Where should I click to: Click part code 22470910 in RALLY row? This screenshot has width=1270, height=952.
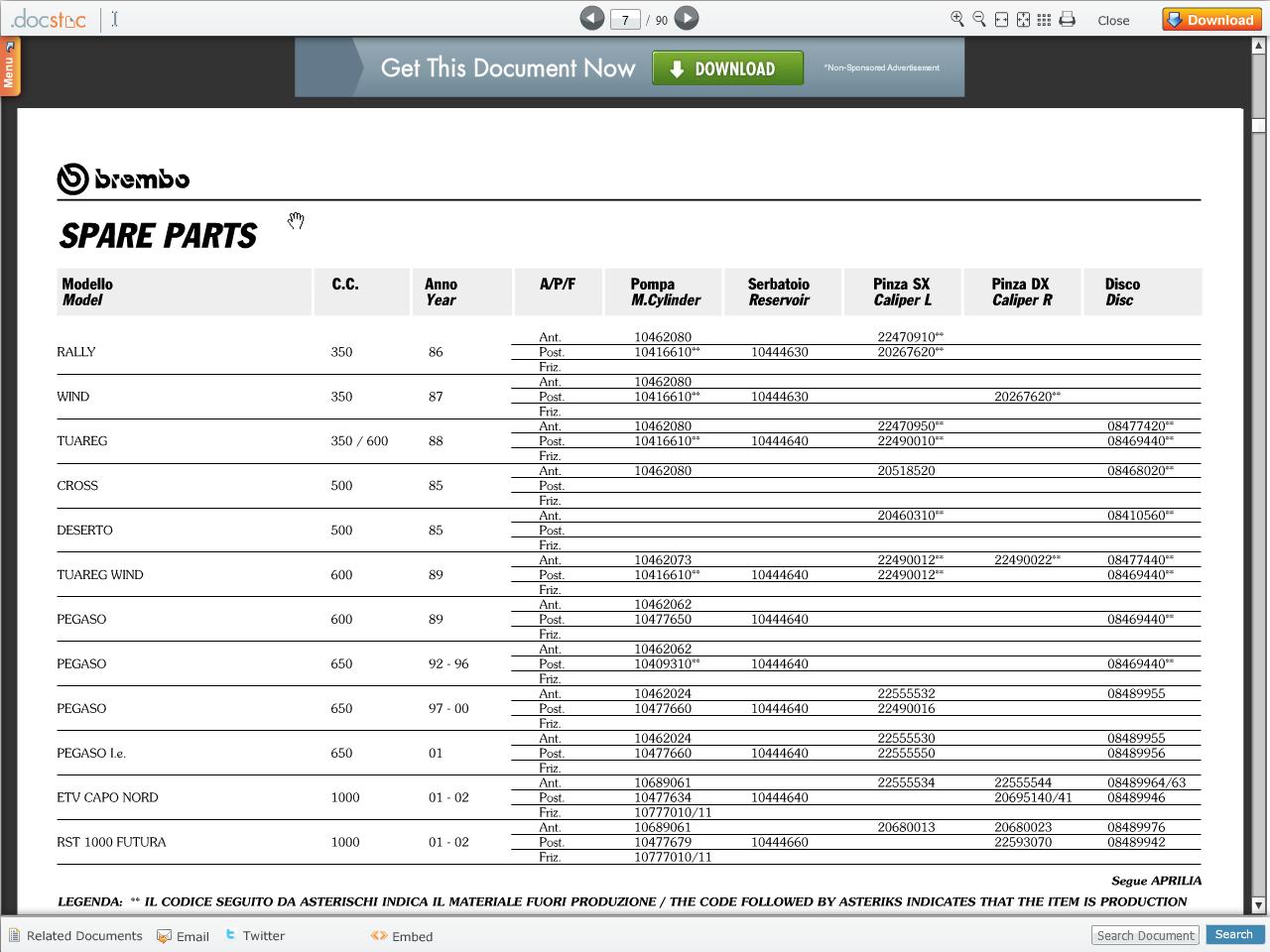pyautogui.click(x=910, y=337)
